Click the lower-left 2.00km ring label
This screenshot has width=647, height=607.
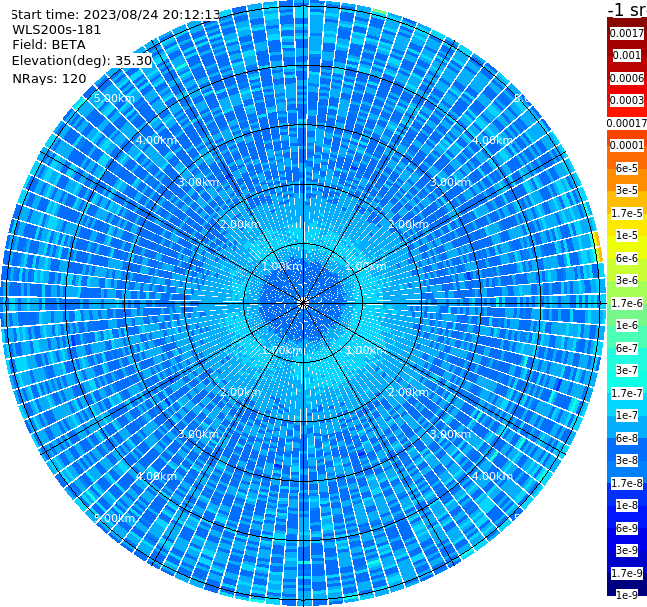tap(241, 392)
